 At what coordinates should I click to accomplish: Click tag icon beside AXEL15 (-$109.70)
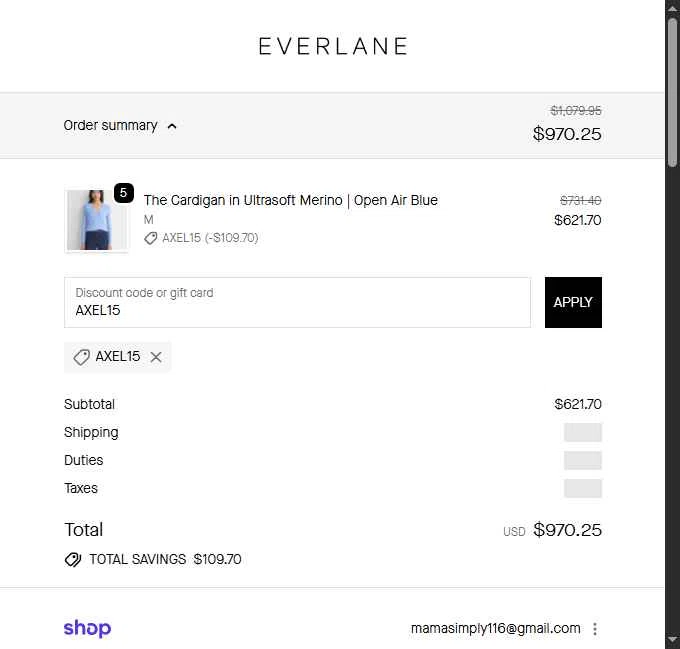tap(150, 238)
